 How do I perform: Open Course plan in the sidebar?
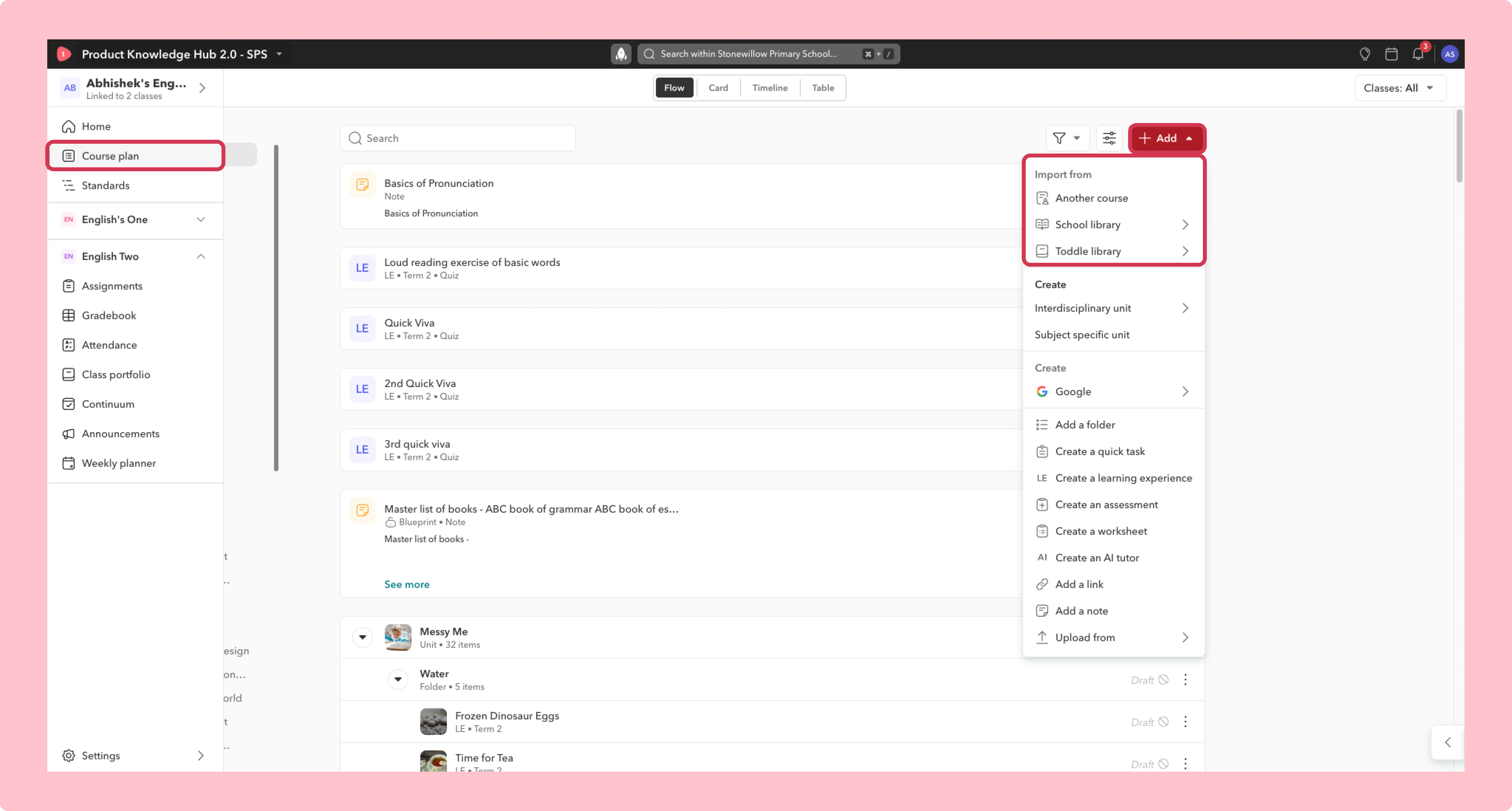[x=136, y=156]
